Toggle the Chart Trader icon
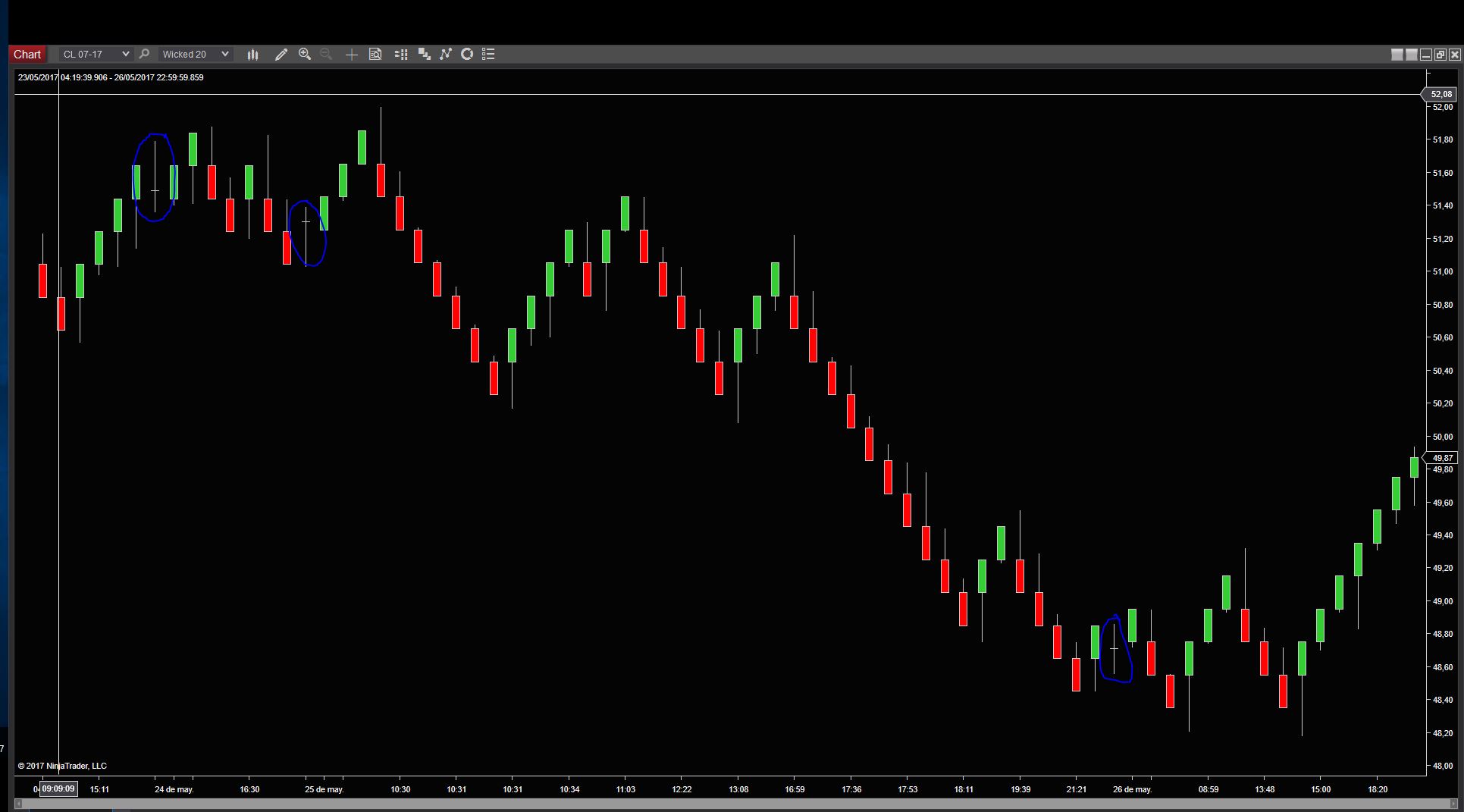 coord(402,54)
